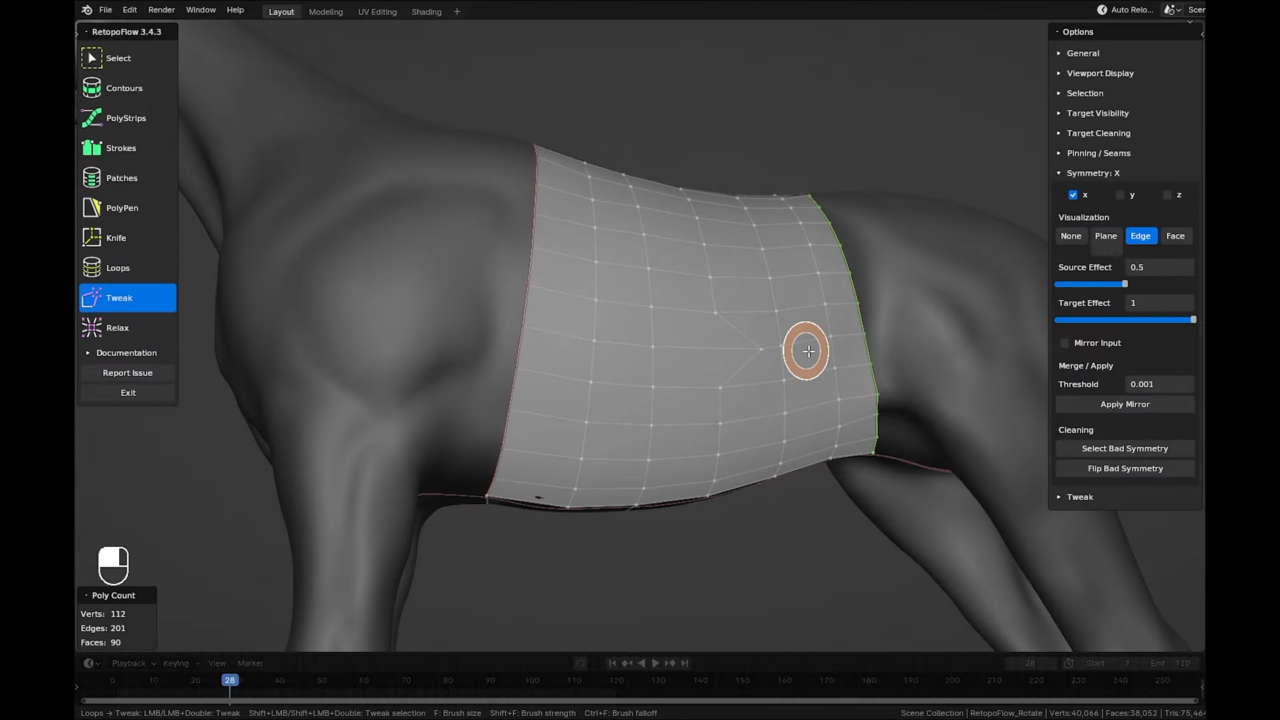The height and width of the screenshot is (720, 1280).
Task: Adjust the Source Effect slider
Action: 1125,284
